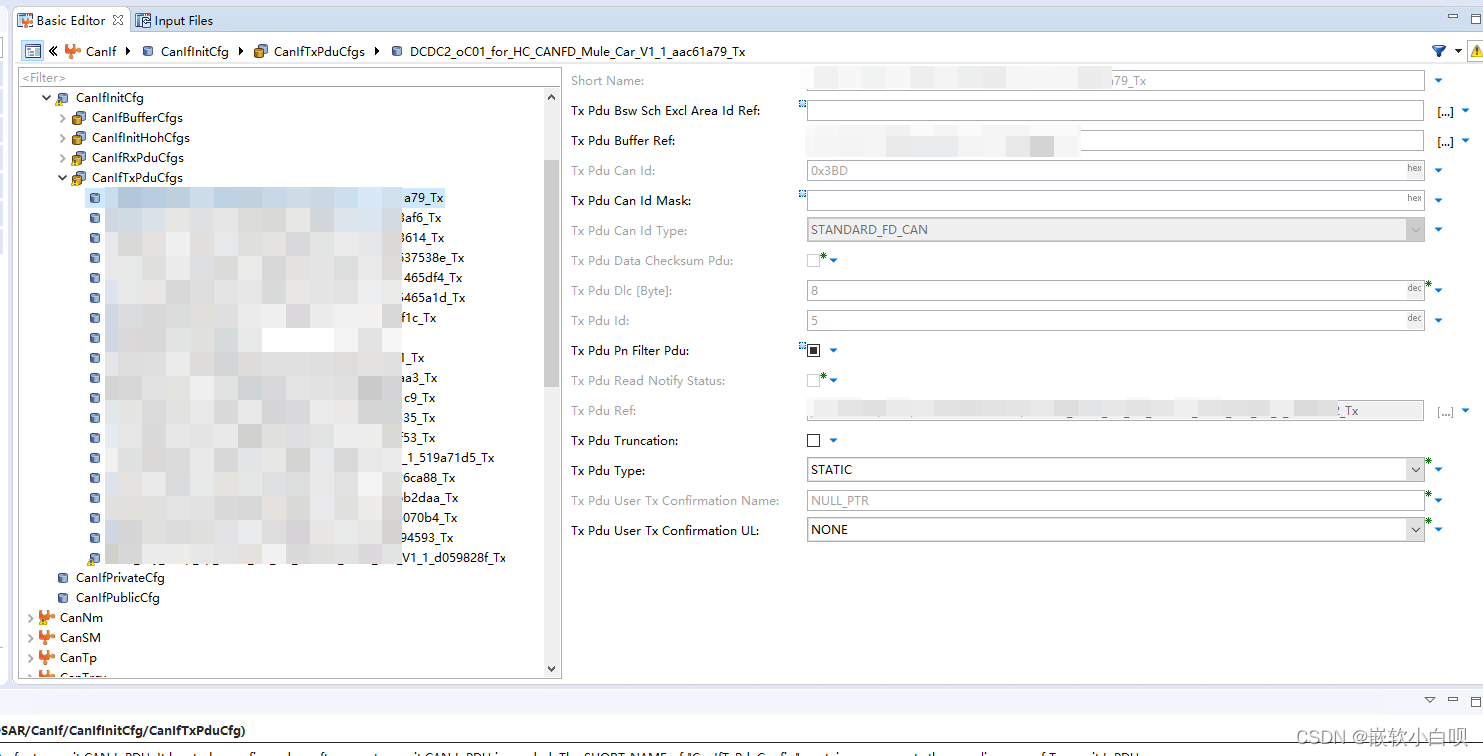
Task: Close the Basic Editor tab
Action: click(x=119, y=20)
